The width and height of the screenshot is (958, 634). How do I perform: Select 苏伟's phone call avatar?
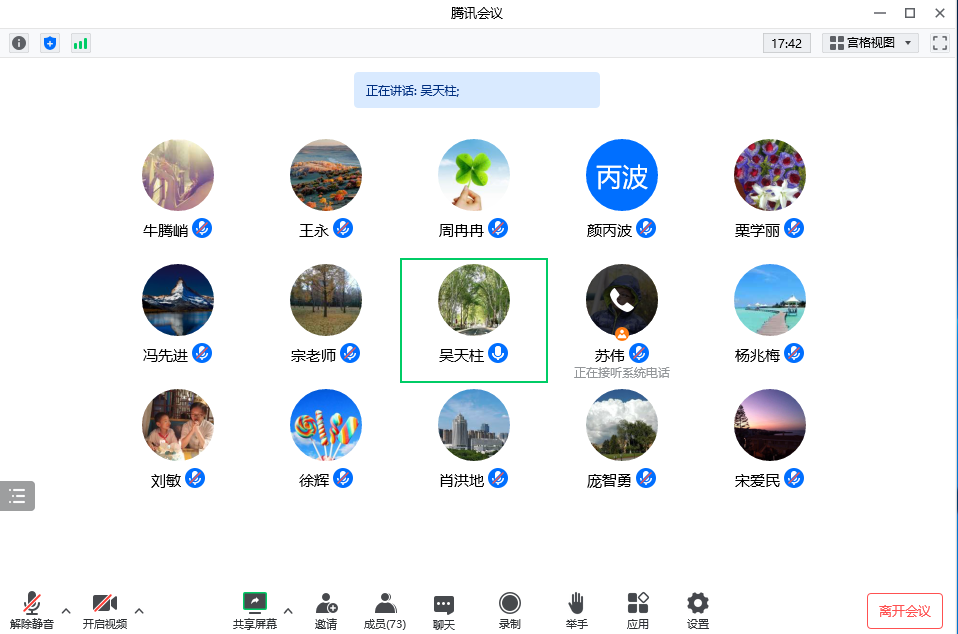[x=621, y=300]
